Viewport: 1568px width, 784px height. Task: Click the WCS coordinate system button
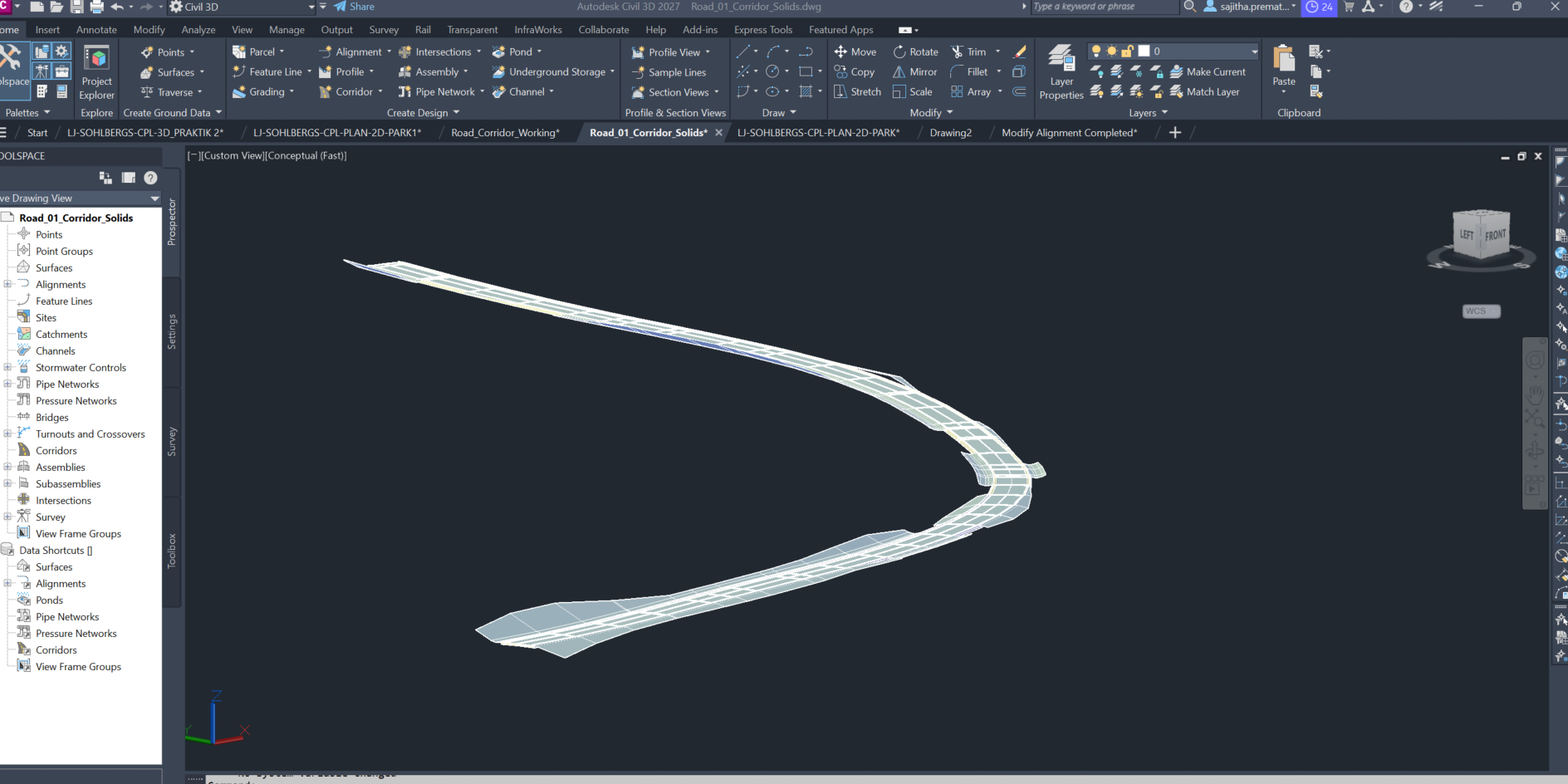[1481, 311]
